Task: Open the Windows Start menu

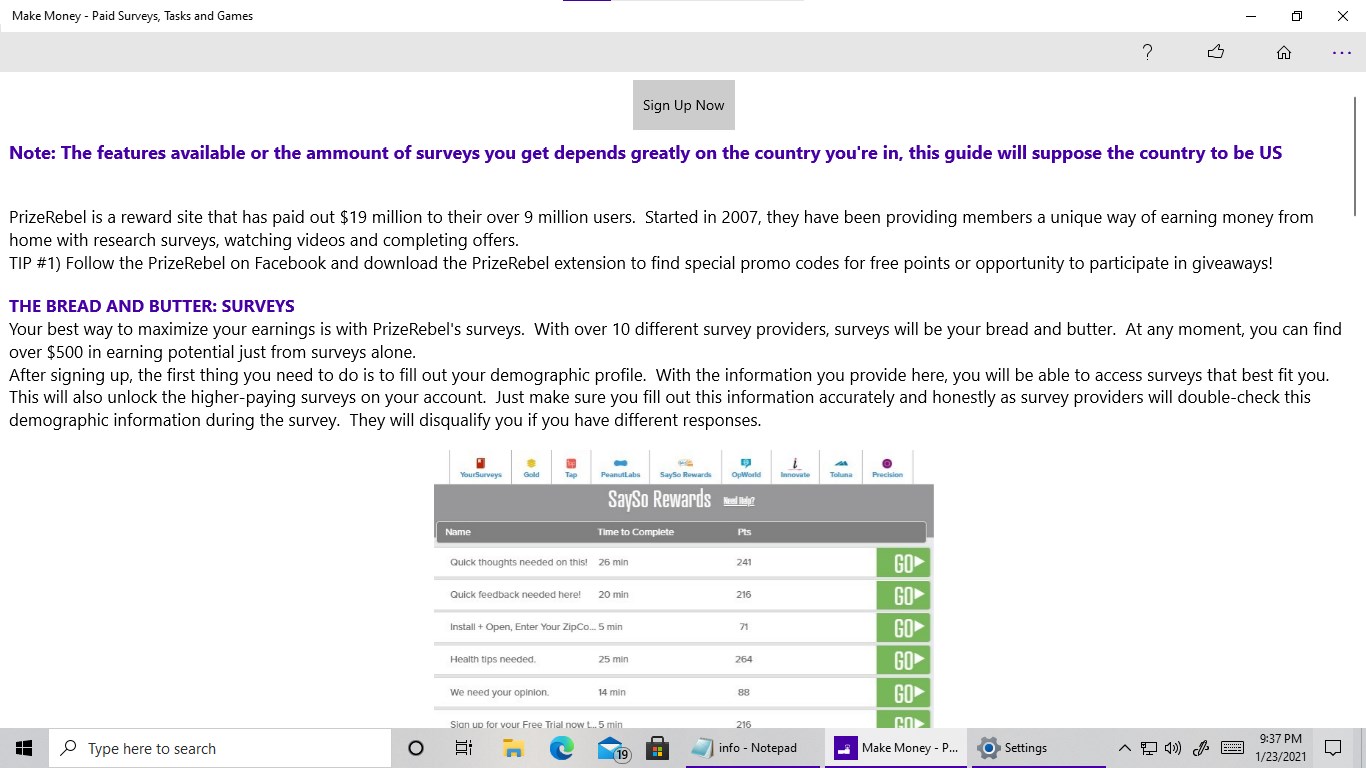Action: pyautogui.click(x=24, y=748)
